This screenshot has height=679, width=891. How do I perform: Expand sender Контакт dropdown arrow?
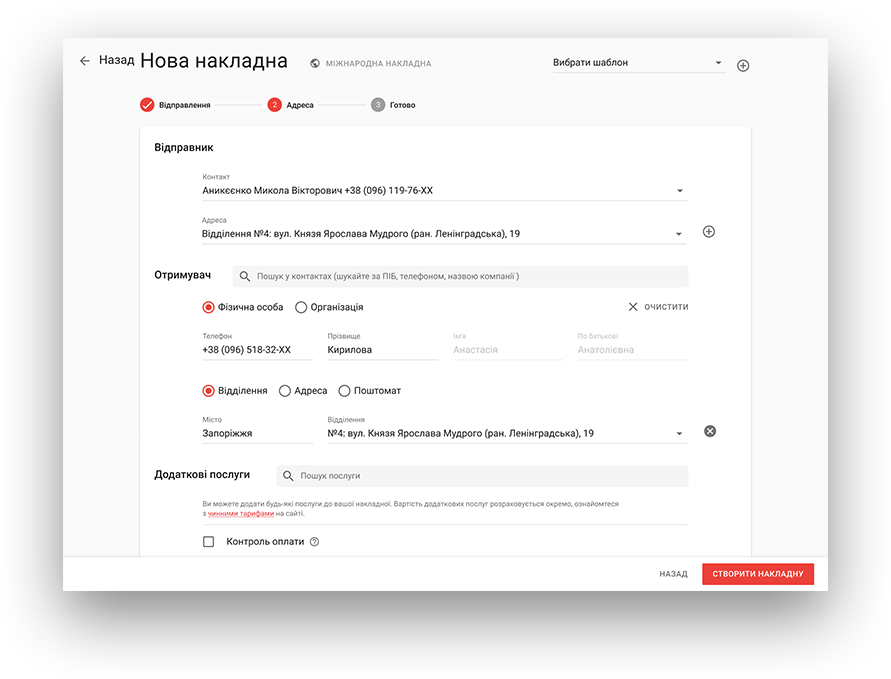(680, 191)
